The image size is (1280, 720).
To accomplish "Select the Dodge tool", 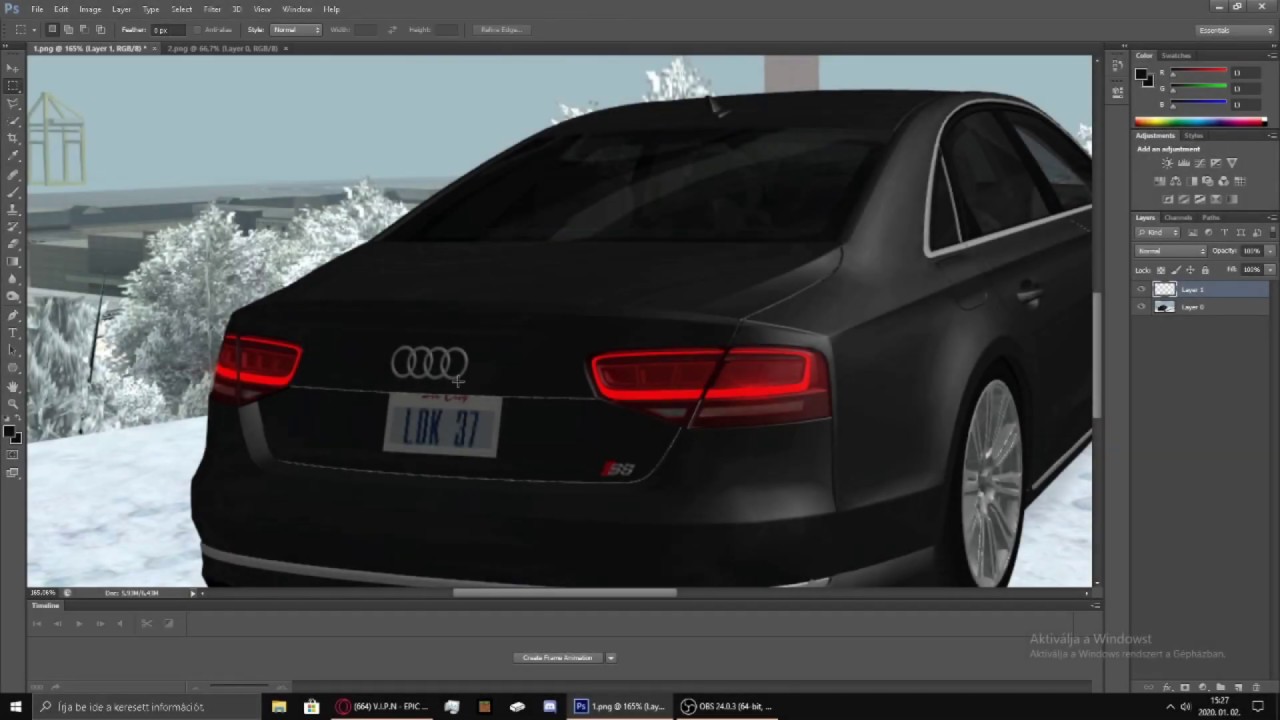I will (x=14, y=296).
